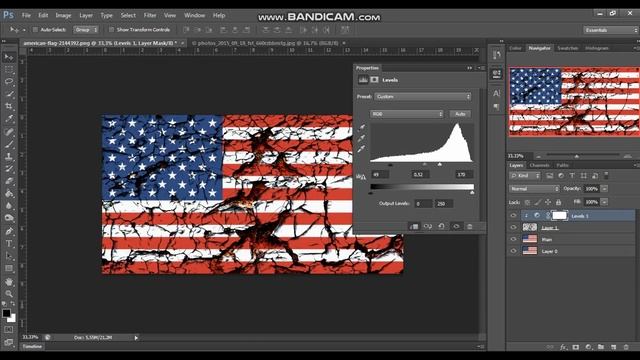Hide the Layer 0 layer

click(x=513, y=251)
